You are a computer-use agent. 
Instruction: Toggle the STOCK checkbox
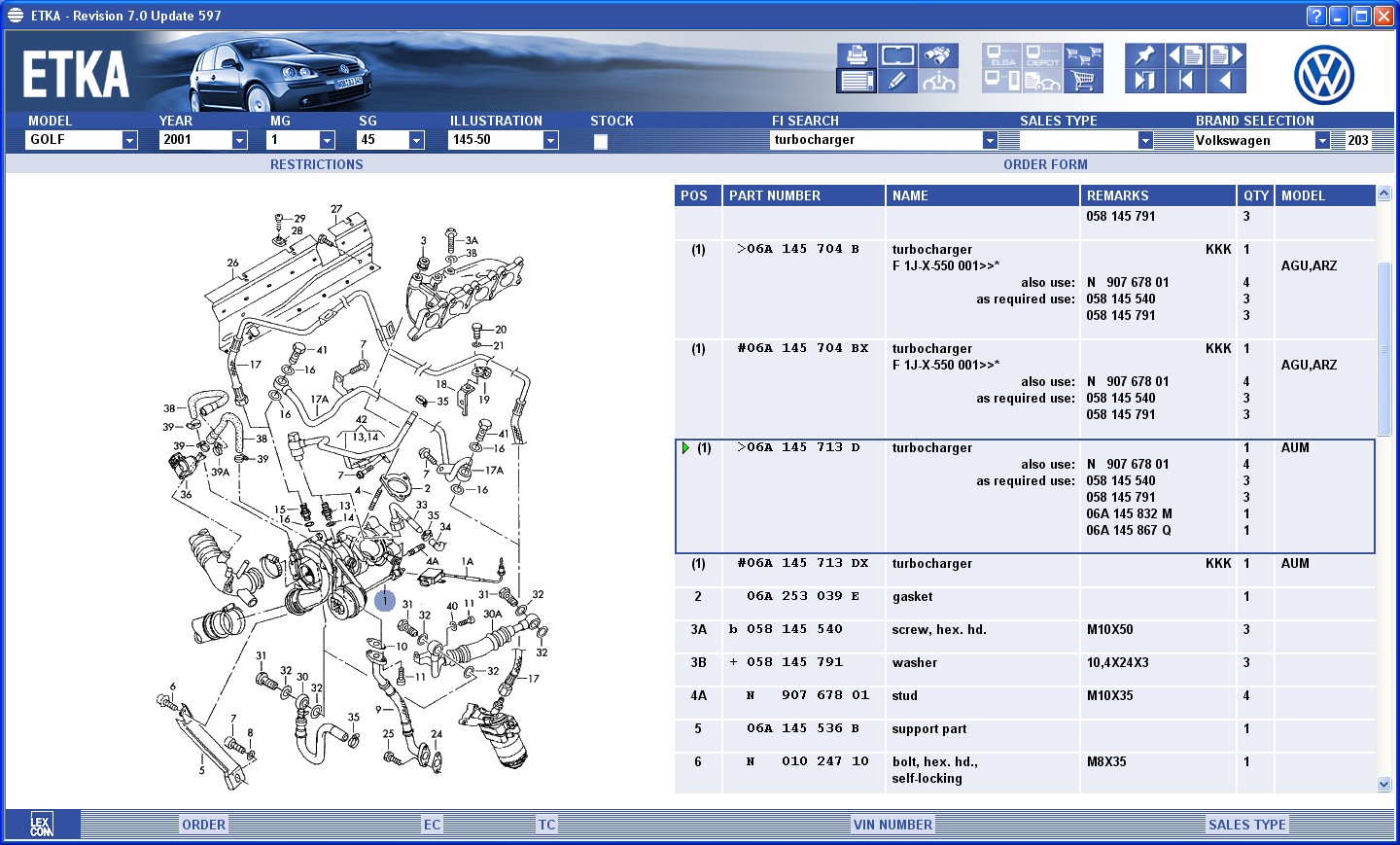(601, 141)
